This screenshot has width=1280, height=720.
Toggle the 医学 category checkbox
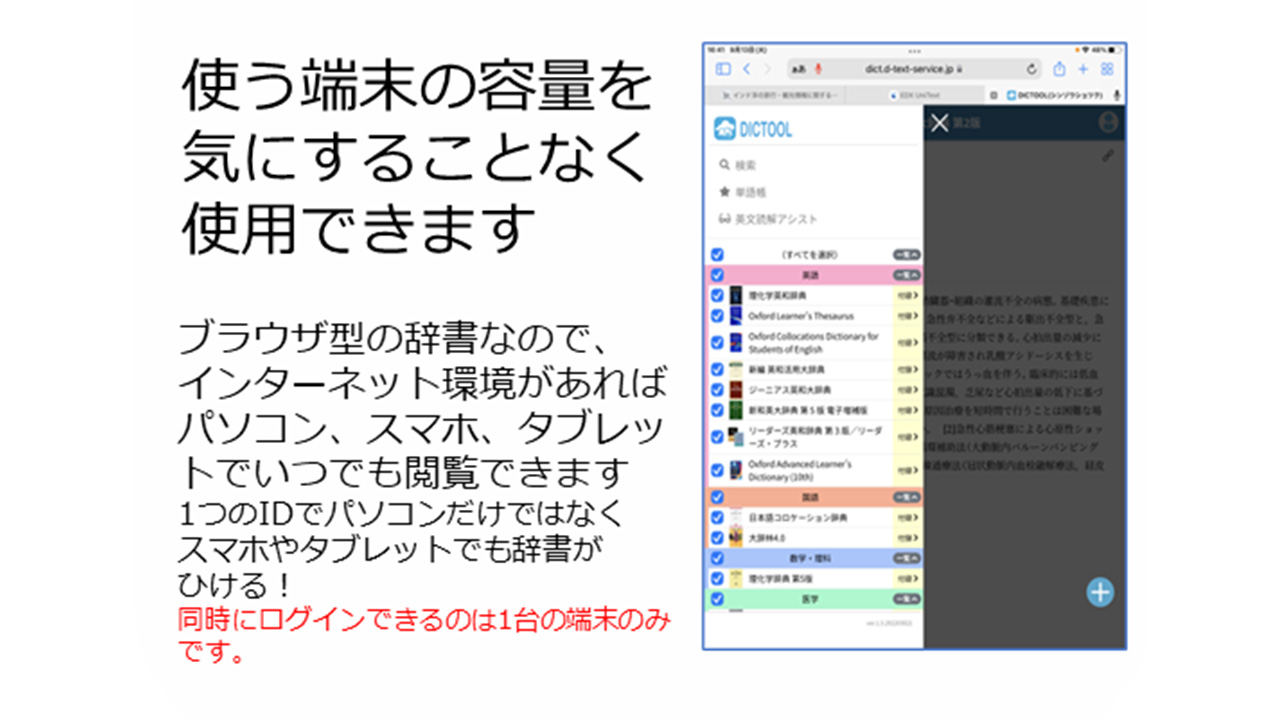(x=717, y=599)
